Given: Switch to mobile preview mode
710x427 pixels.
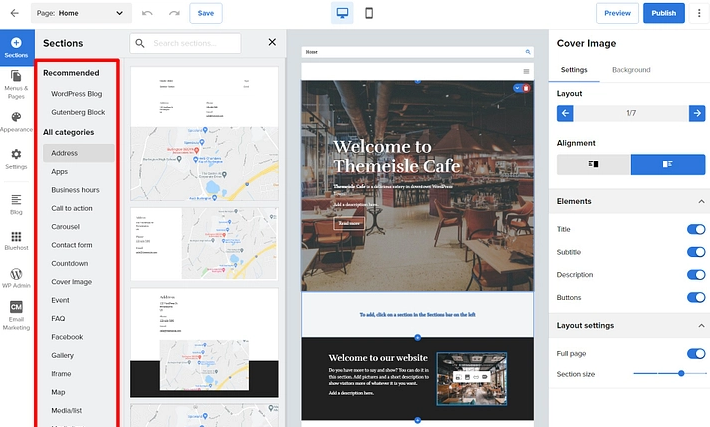Looking at the screenshot, I should (x=369, y=13).
